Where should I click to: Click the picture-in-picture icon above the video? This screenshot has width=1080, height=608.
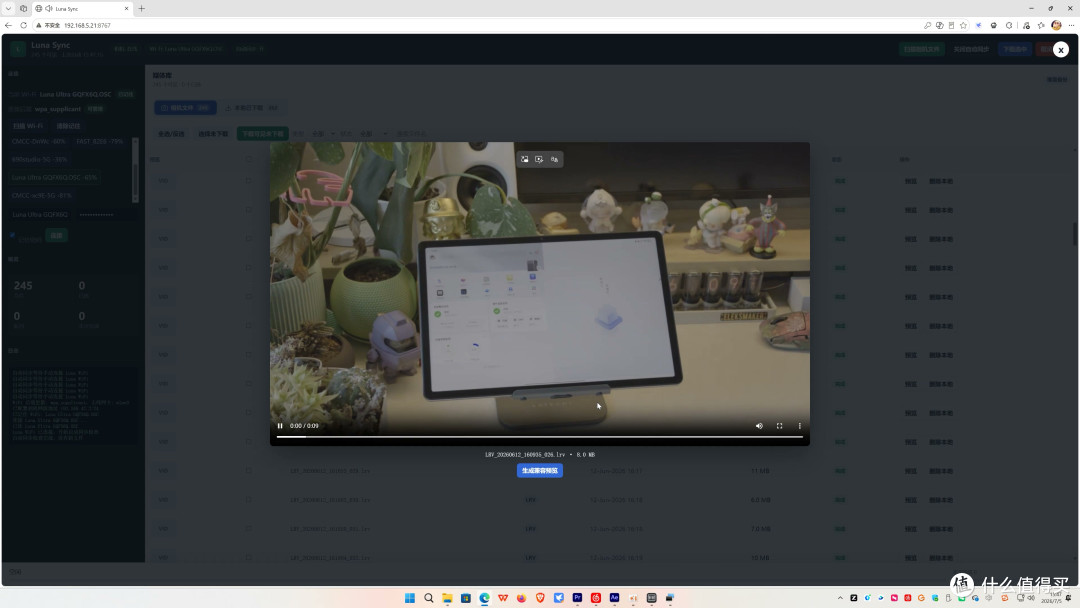525,159
